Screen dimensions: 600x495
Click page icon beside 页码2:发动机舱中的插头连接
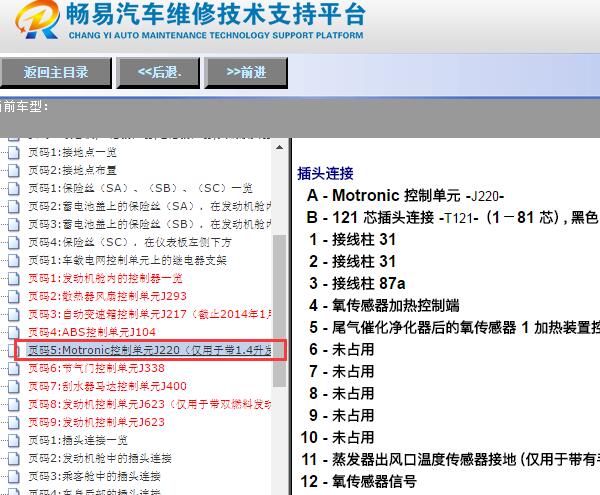tap(14, 458)
